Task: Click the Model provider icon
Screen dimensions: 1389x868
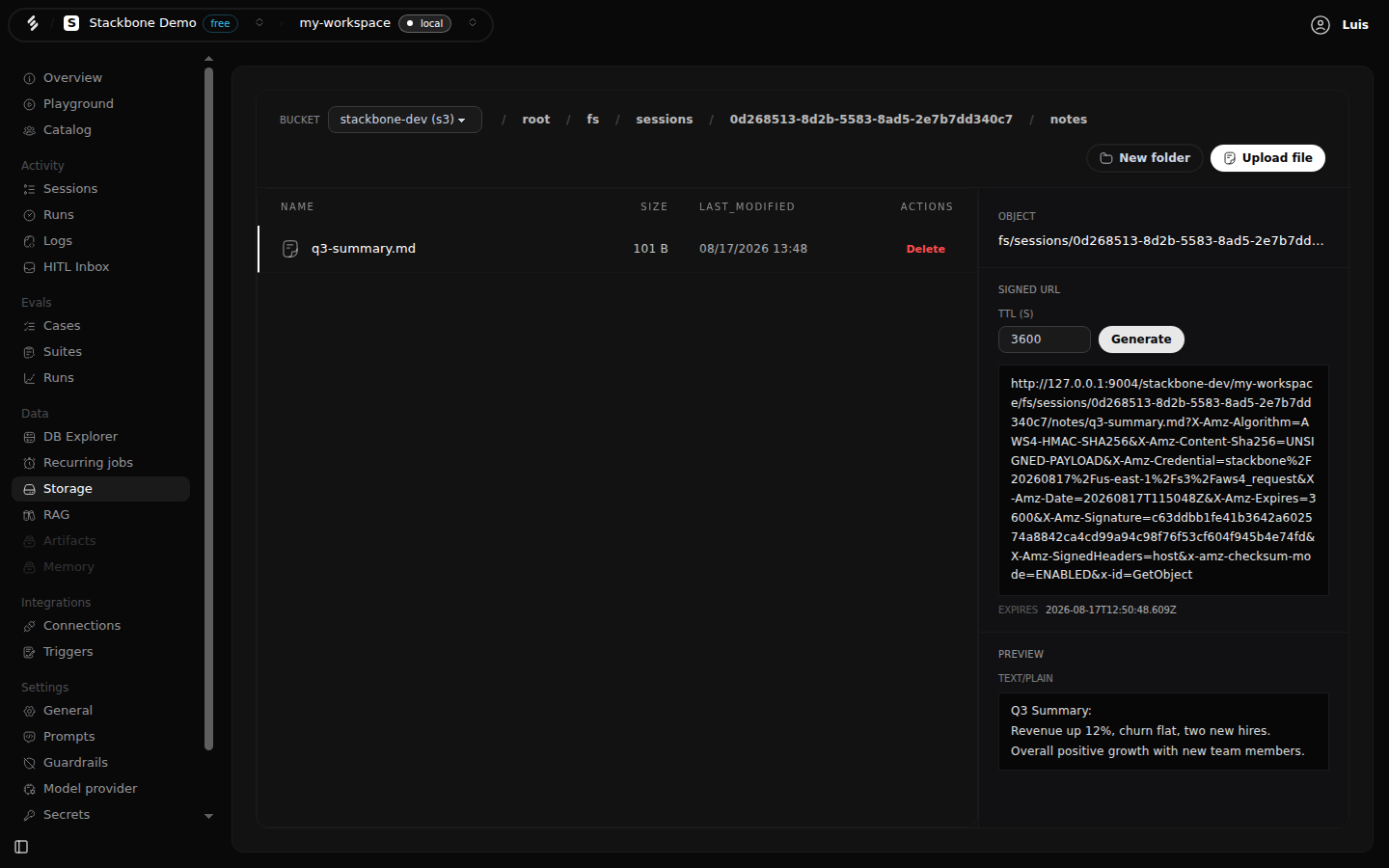Action: [x=29, y=789]
